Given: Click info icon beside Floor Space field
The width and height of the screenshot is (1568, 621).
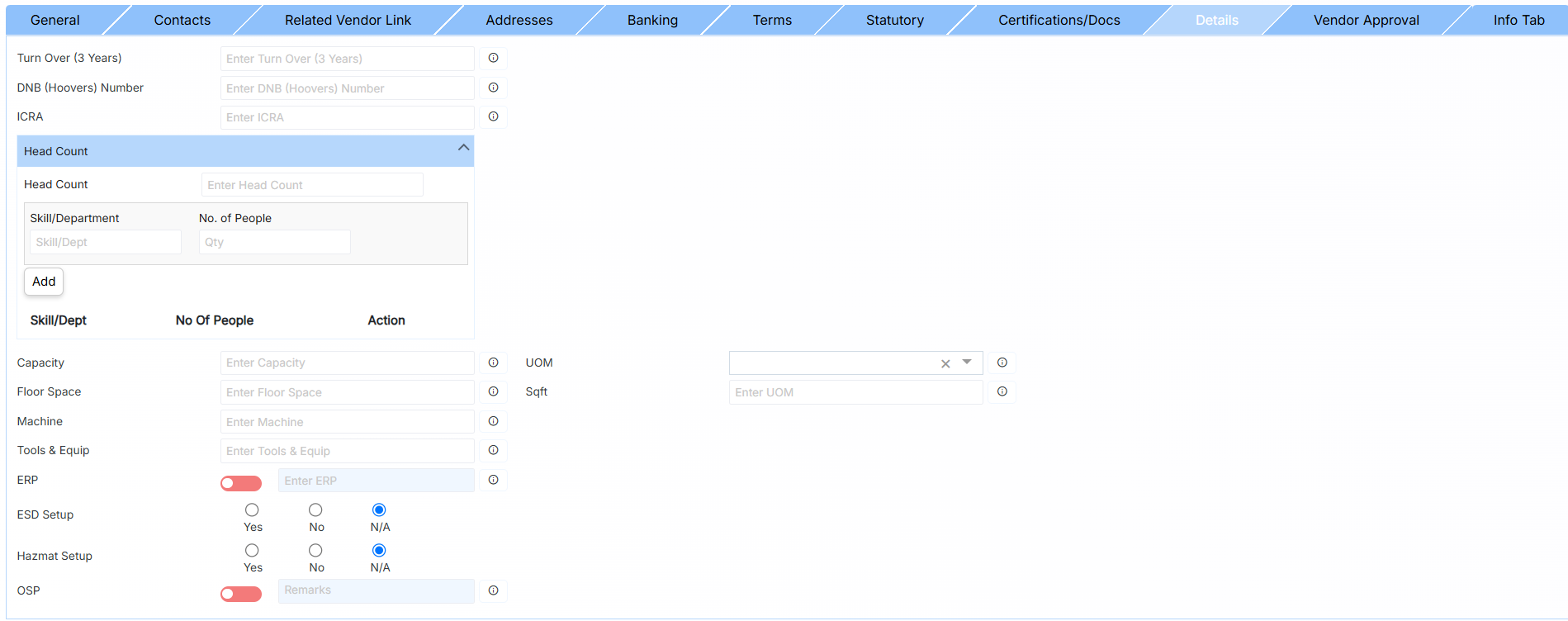Looking at the screenshot, I should tap(493, 391).
